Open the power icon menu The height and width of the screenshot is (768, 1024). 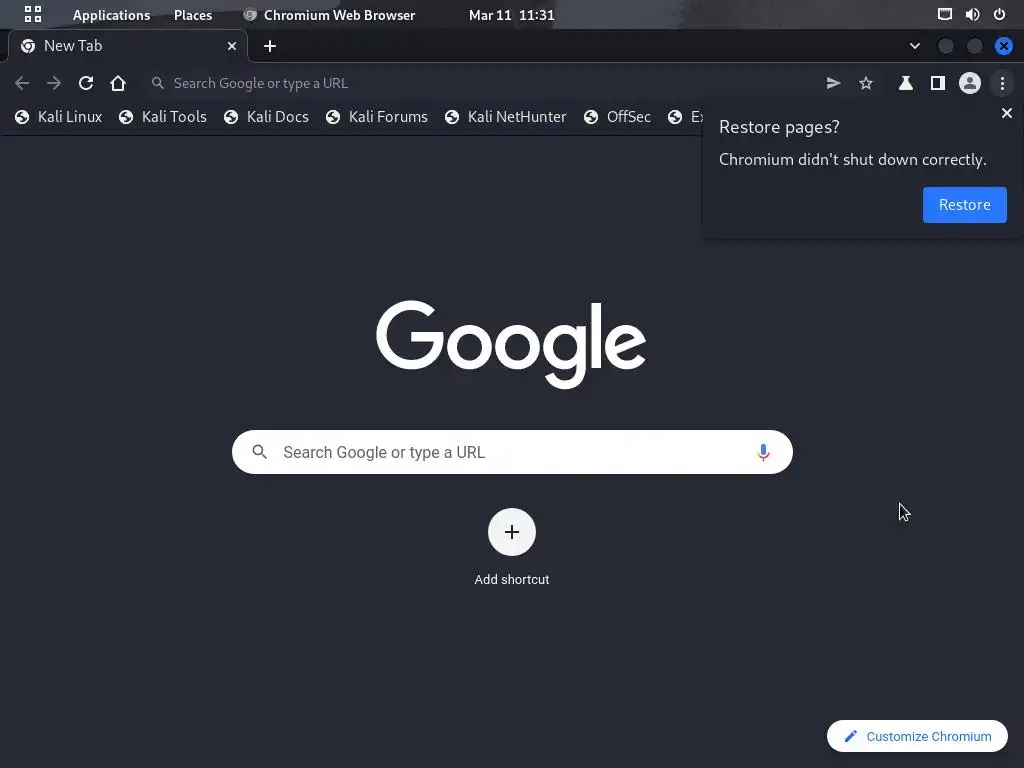click(x=999, y=14)
